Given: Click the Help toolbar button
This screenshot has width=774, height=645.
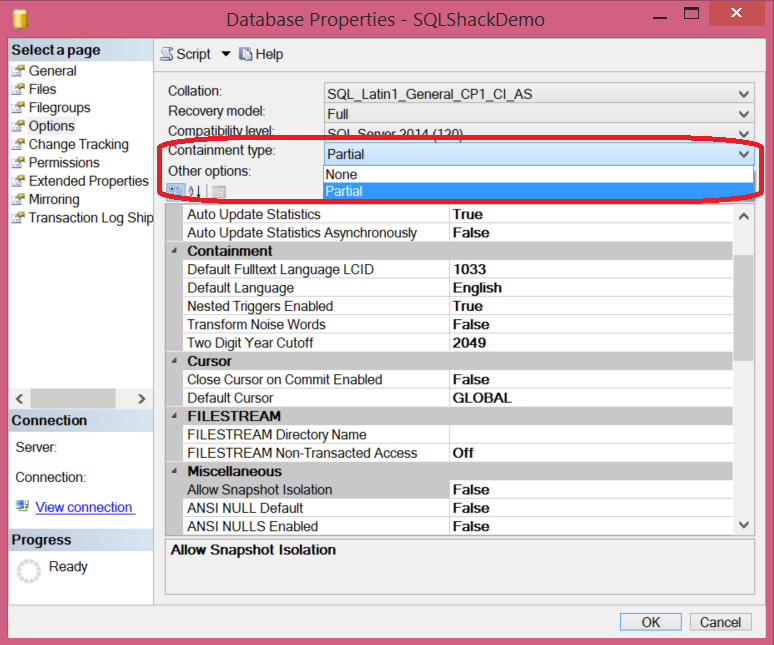Looking at the screenshot, I should 261,54.
